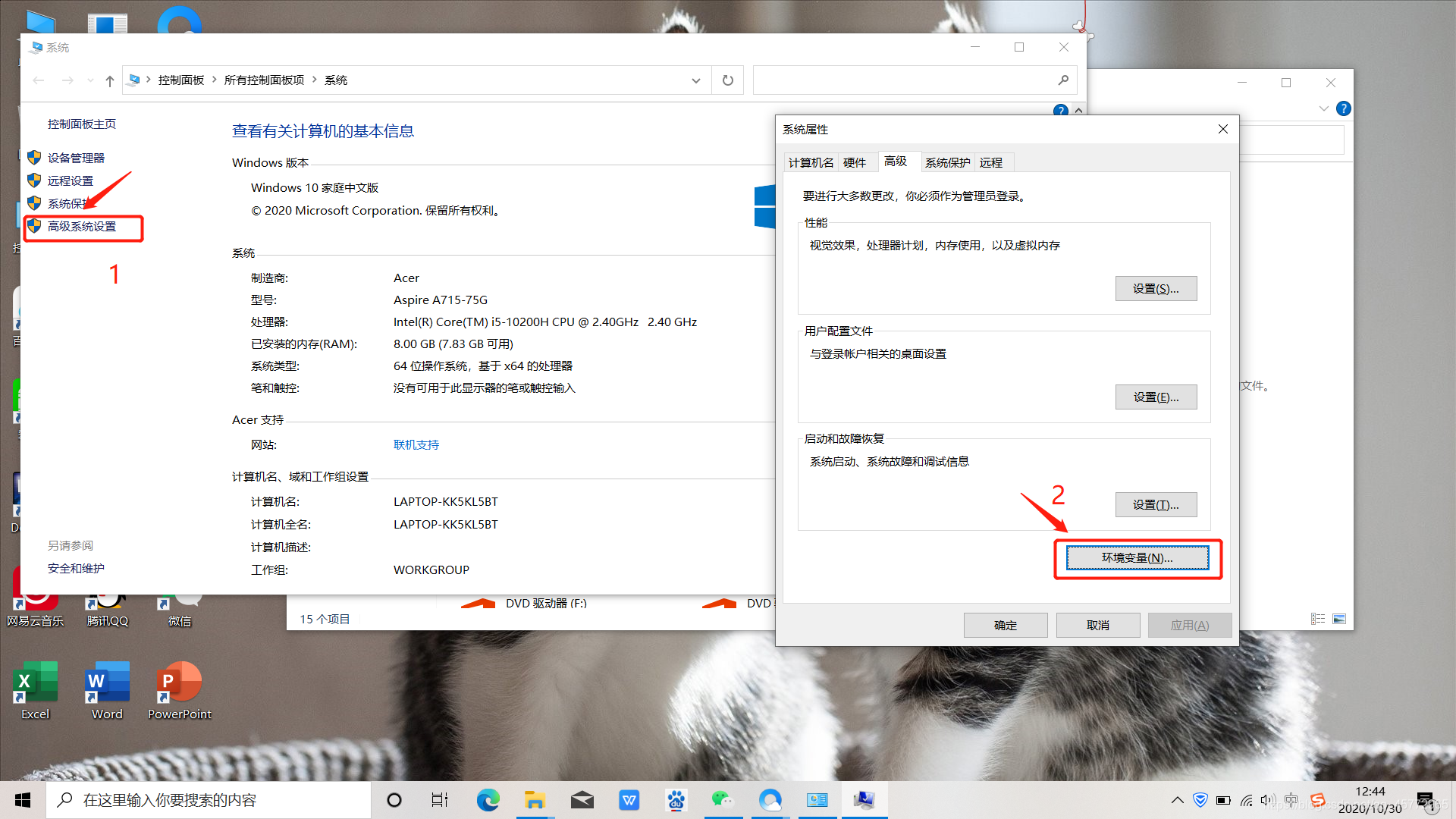Image resolution: width=1456 pixels, height=819 pixels.
Task: Open Startup and Recovery settings button
Action: click(1156, 504)
